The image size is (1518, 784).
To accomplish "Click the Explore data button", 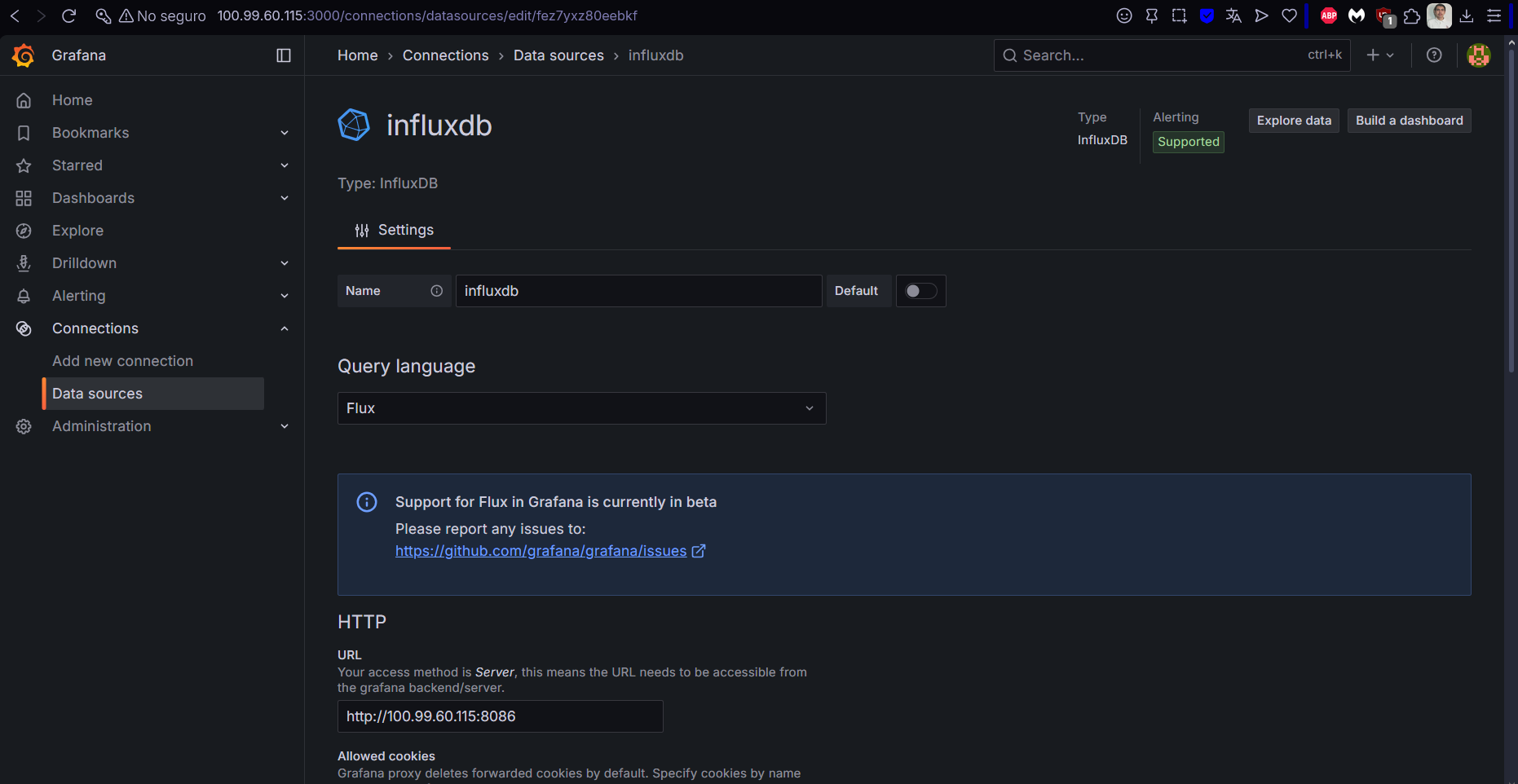I will [1294, 121].
